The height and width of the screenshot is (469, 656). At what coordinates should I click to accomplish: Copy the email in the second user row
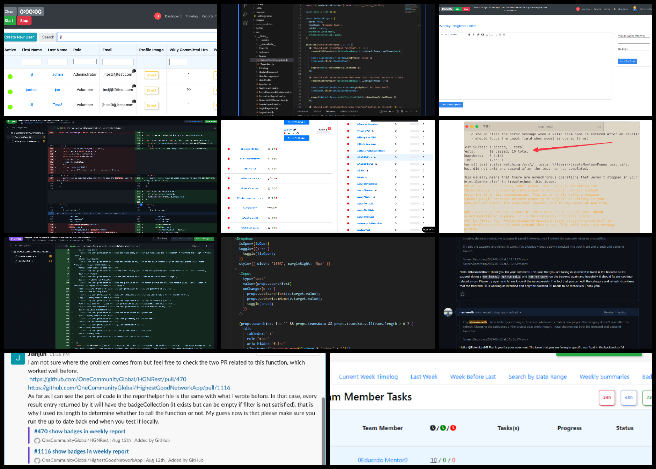pos(134,86)
